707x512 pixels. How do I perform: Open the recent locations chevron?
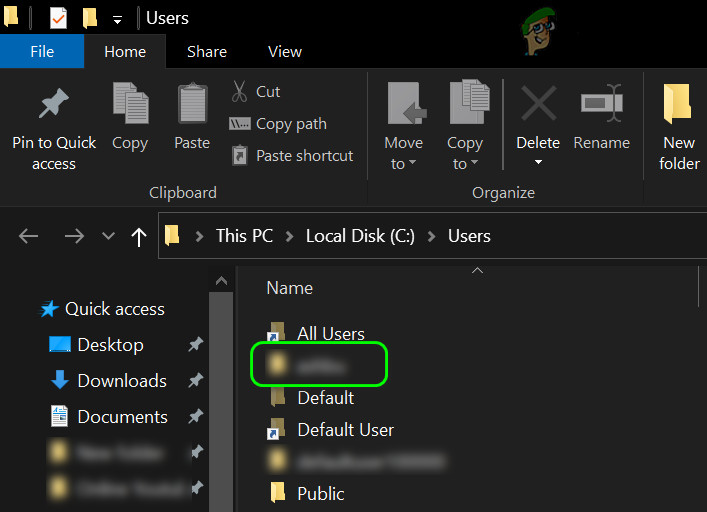click(x=108, y=236)
